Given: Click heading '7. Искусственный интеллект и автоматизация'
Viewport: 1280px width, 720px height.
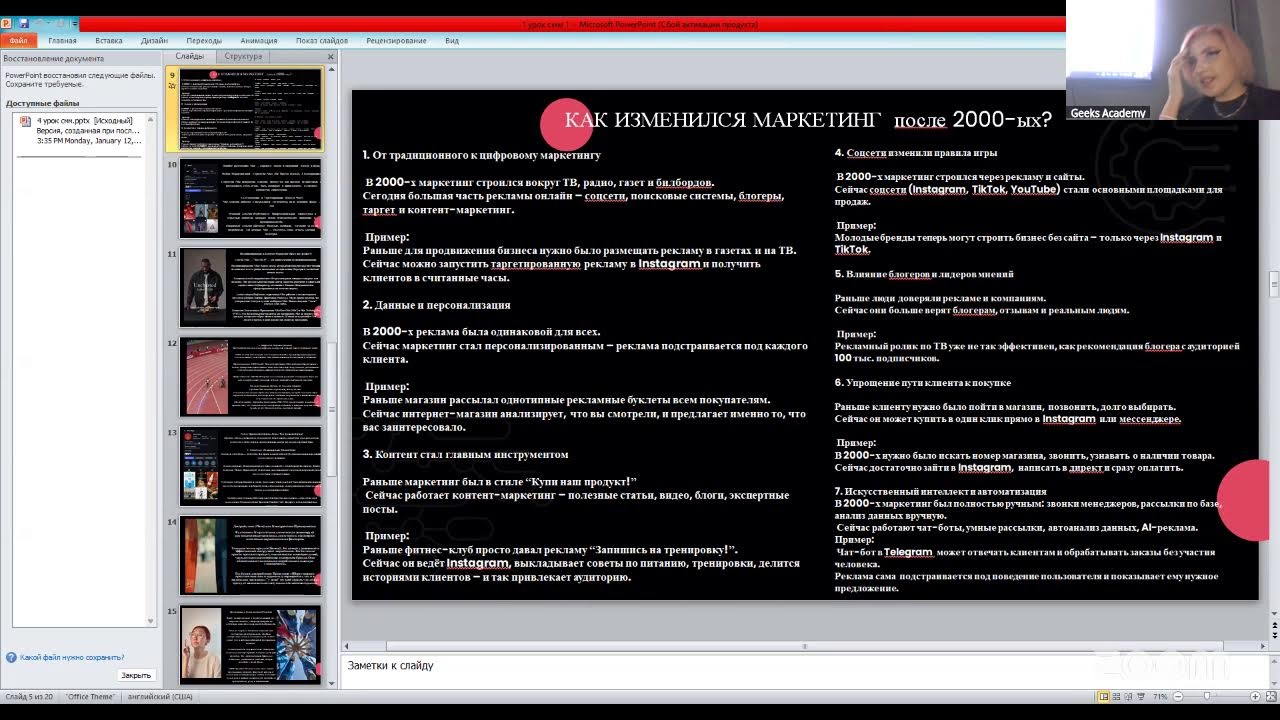Looking at the screenshot, I should click(x=940, y=491).
